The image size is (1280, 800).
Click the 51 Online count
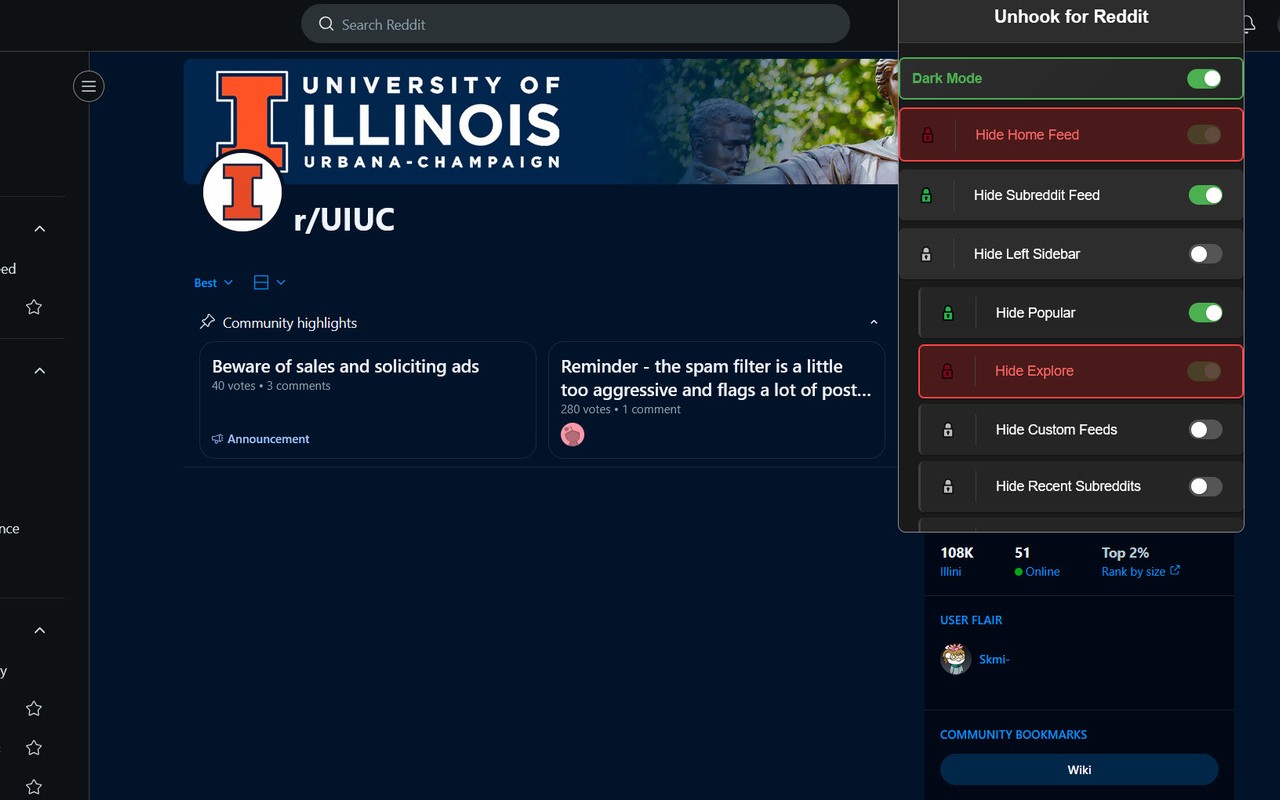tap(1037, 561)
